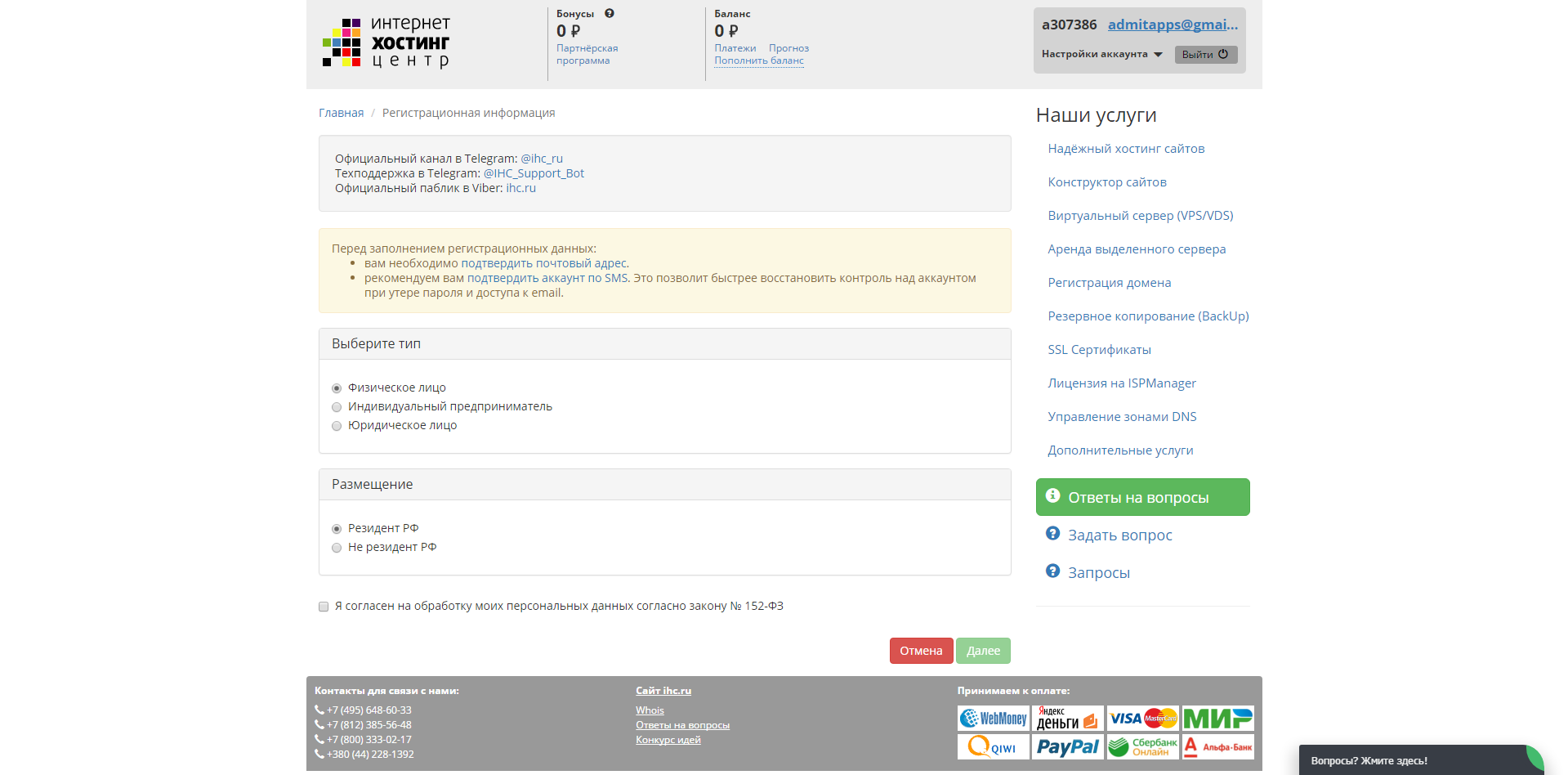This screenshot has width=1568, height=775.
Task: Open Аренда выделенного сервера service
Action: pos(1137,249)
